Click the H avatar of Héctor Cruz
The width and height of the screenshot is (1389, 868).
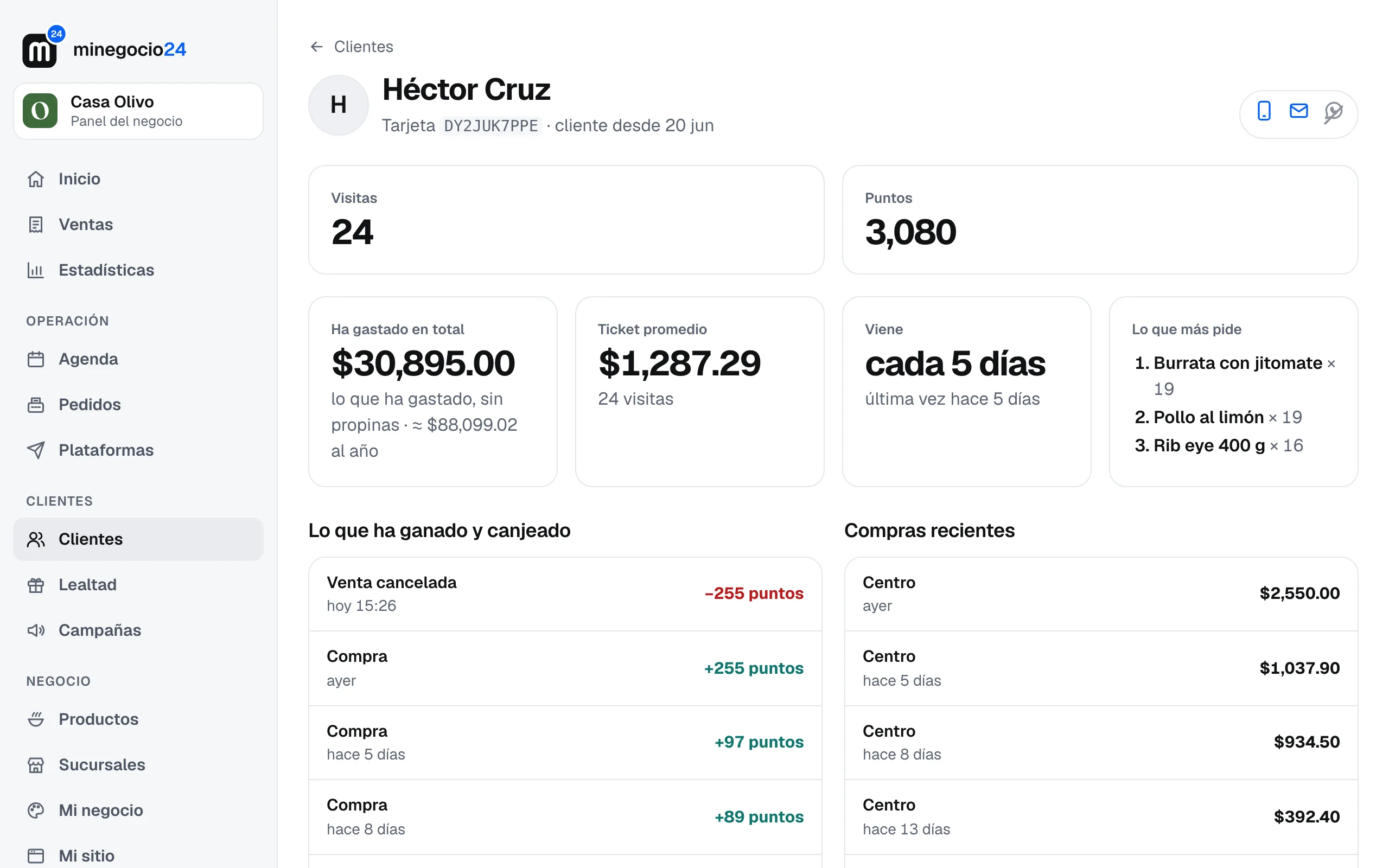click(x=339, y=105)
